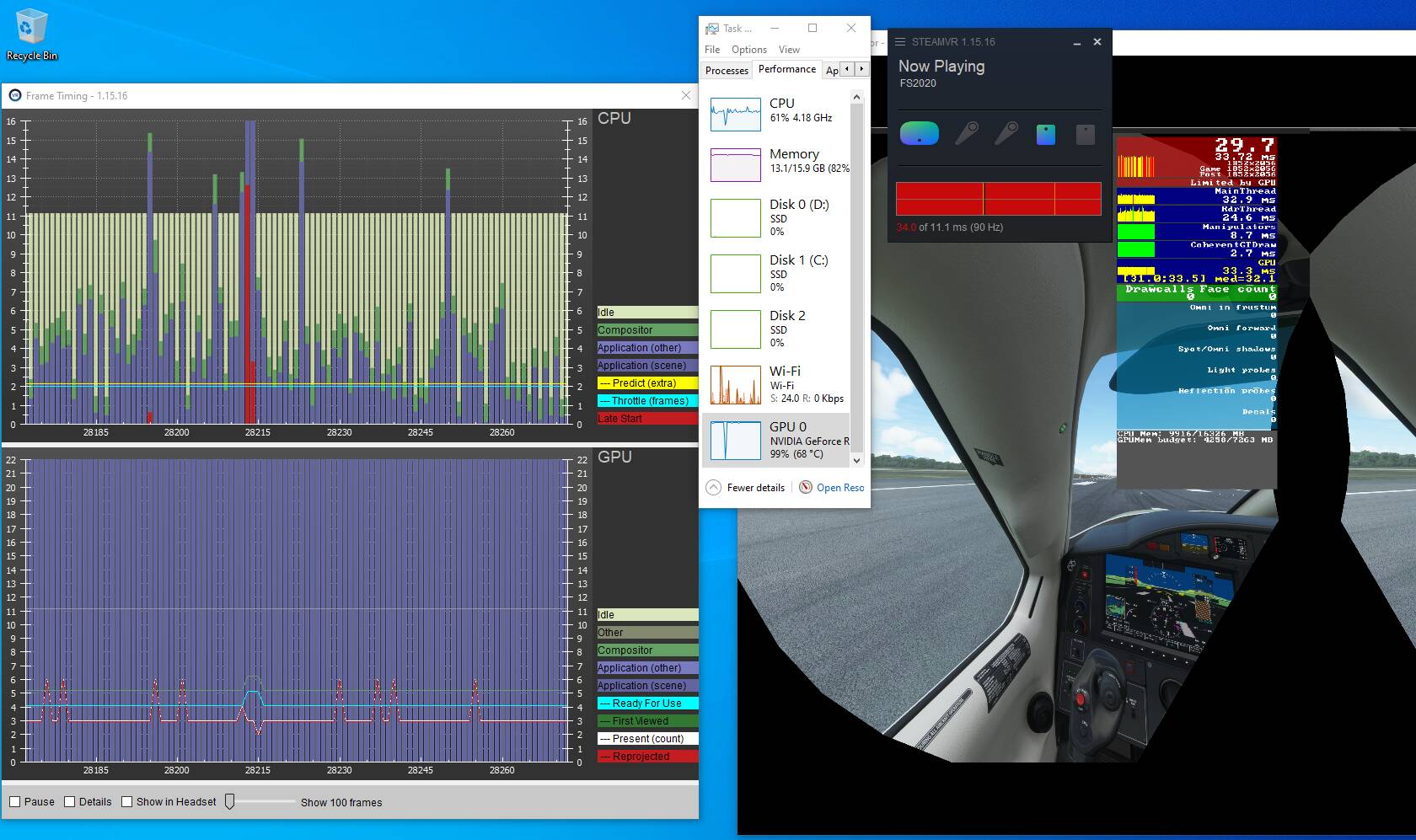
Task: Click the green First Viewed legend
Action: point(647,721)
